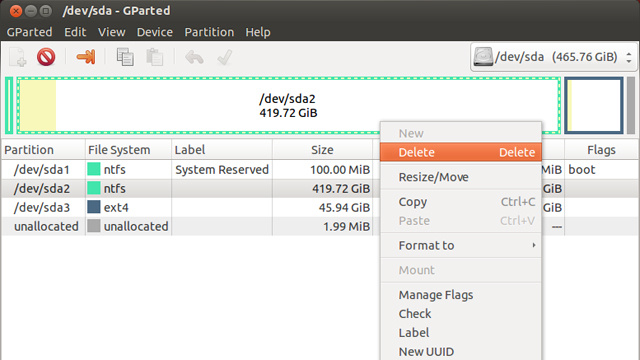Click the hard disk icon beside /dev/sda

point(483,57)
